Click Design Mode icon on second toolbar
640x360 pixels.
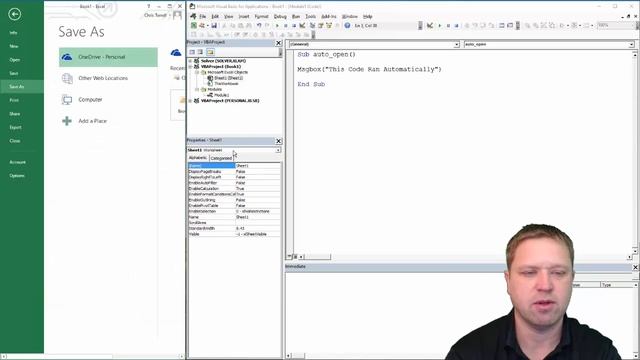coord(430,25)
